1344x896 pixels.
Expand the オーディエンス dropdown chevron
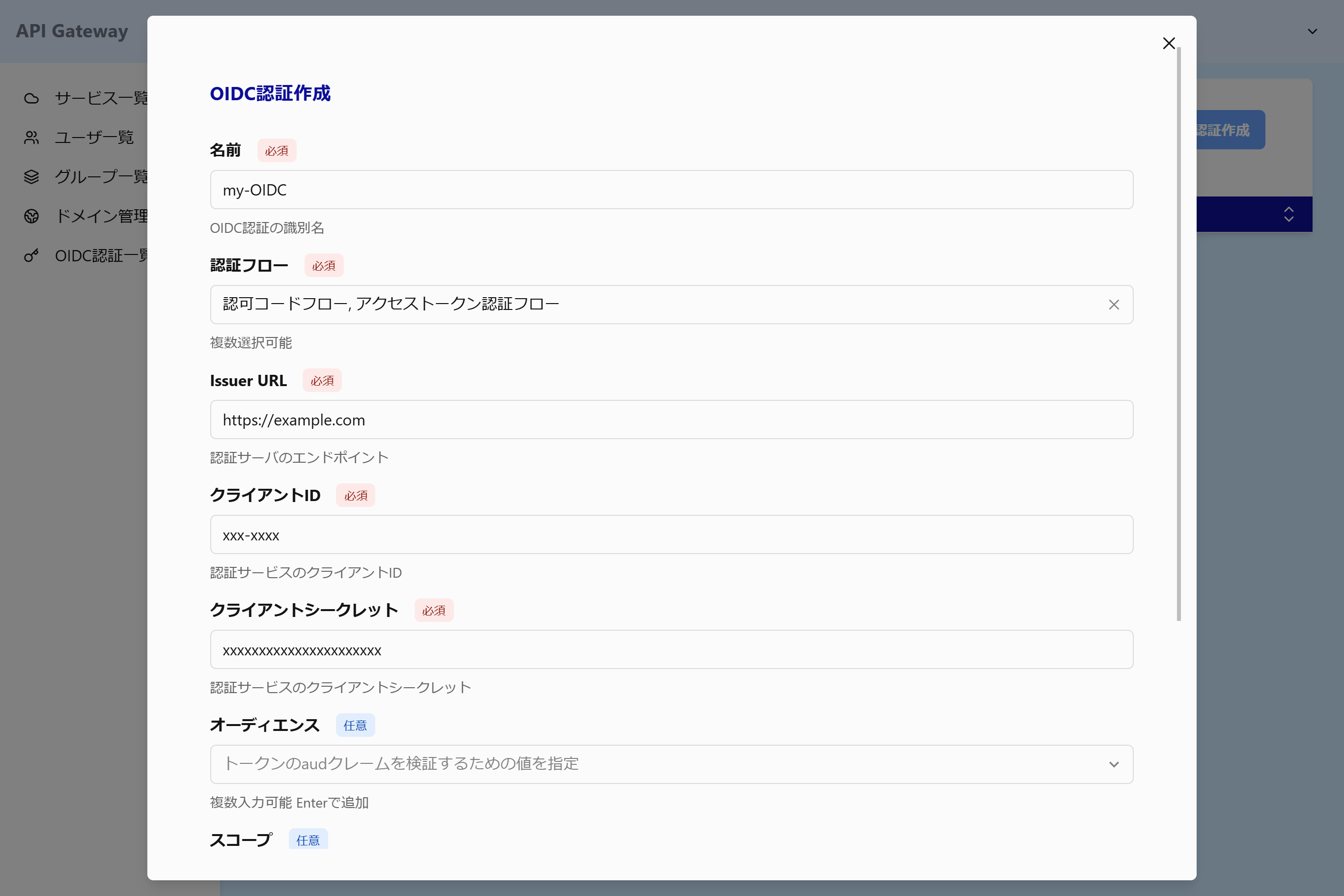pyautogui.click(x=1114, y=764)
